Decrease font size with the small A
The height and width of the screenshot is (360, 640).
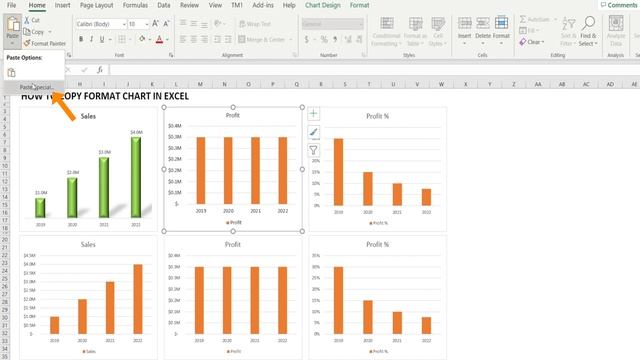(x=166, y=24)
